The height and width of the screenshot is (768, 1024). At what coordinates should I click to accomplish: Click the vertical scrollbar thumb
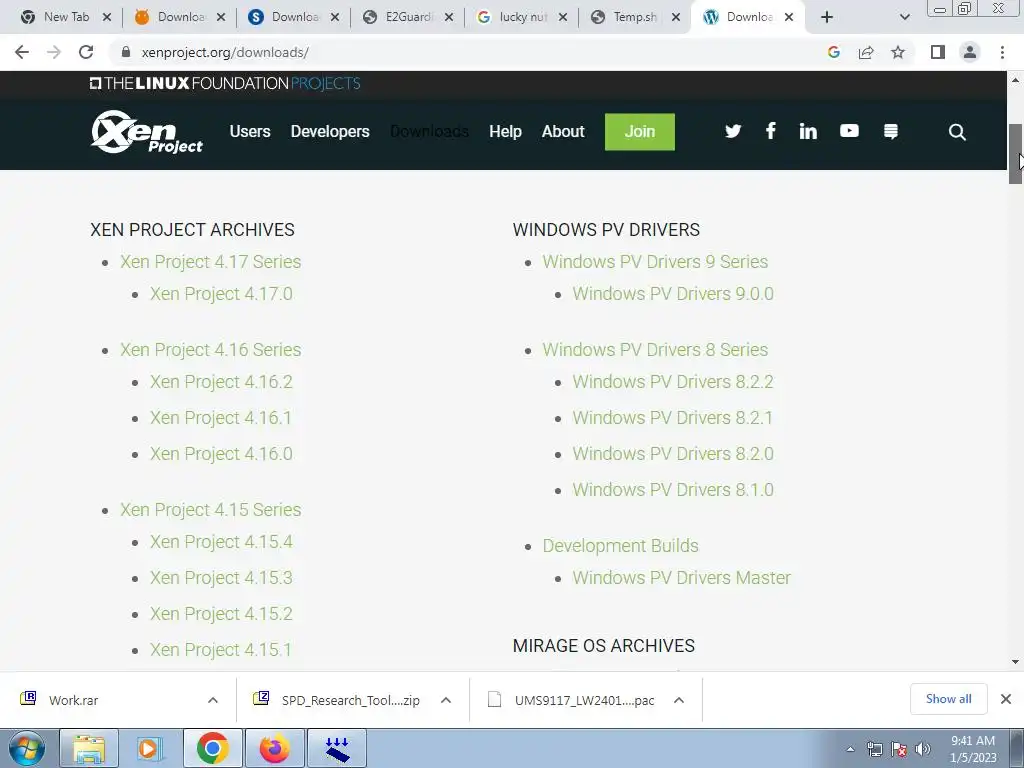pos(1016,154)
